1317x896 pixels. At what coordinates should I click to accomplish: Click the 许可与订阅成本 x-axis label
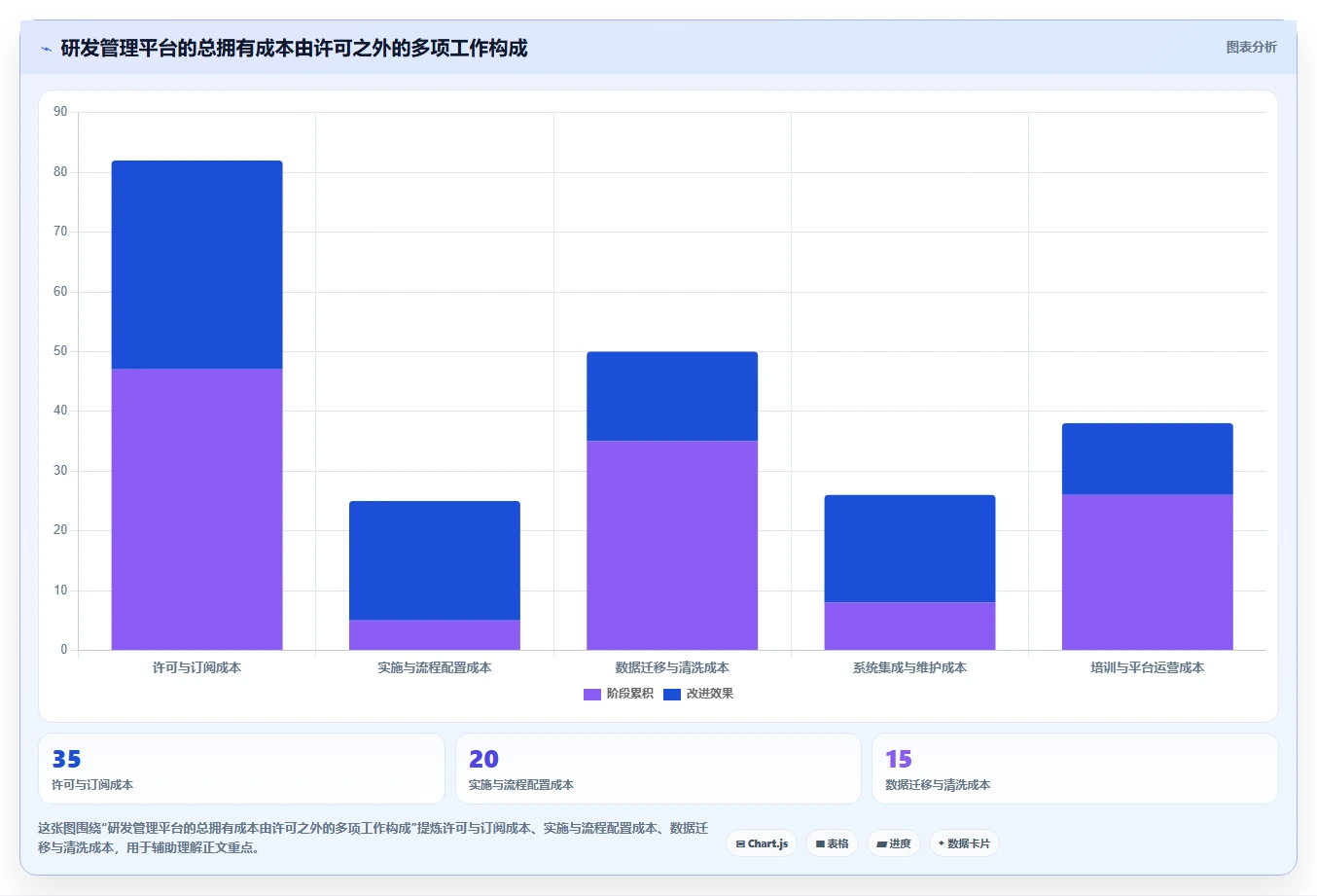[x=197, y=667]
